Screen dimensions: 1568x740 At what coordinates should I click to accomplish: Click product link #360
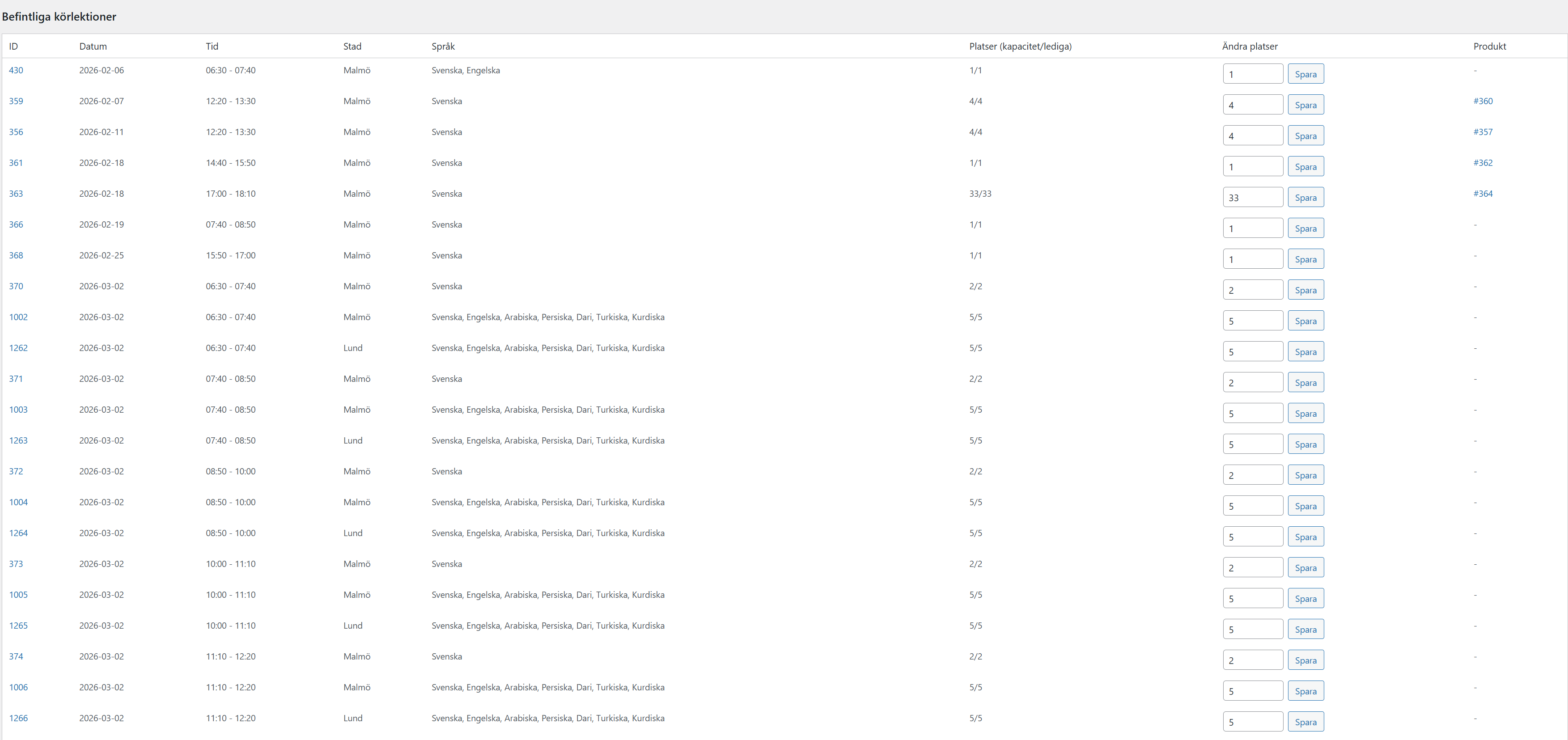(1482, 101)
